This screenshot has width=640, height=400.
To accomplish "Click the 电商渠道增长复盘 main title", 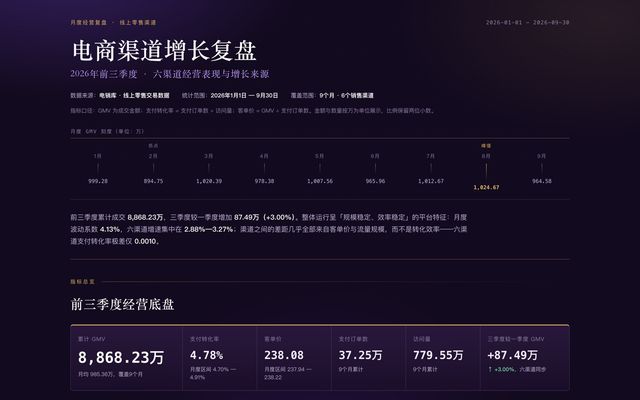I will tap(164, 51).
